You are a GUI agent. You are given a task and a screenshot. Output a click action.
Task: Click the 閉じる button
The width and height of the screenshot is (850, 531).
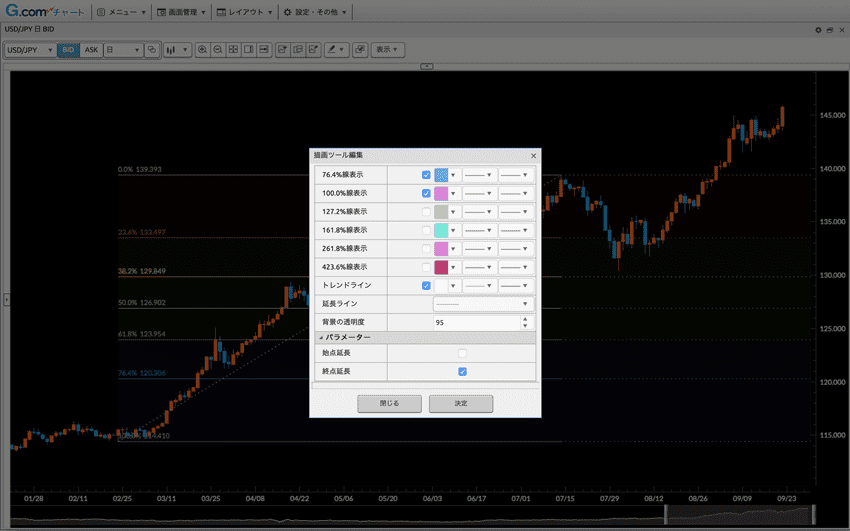389,404
